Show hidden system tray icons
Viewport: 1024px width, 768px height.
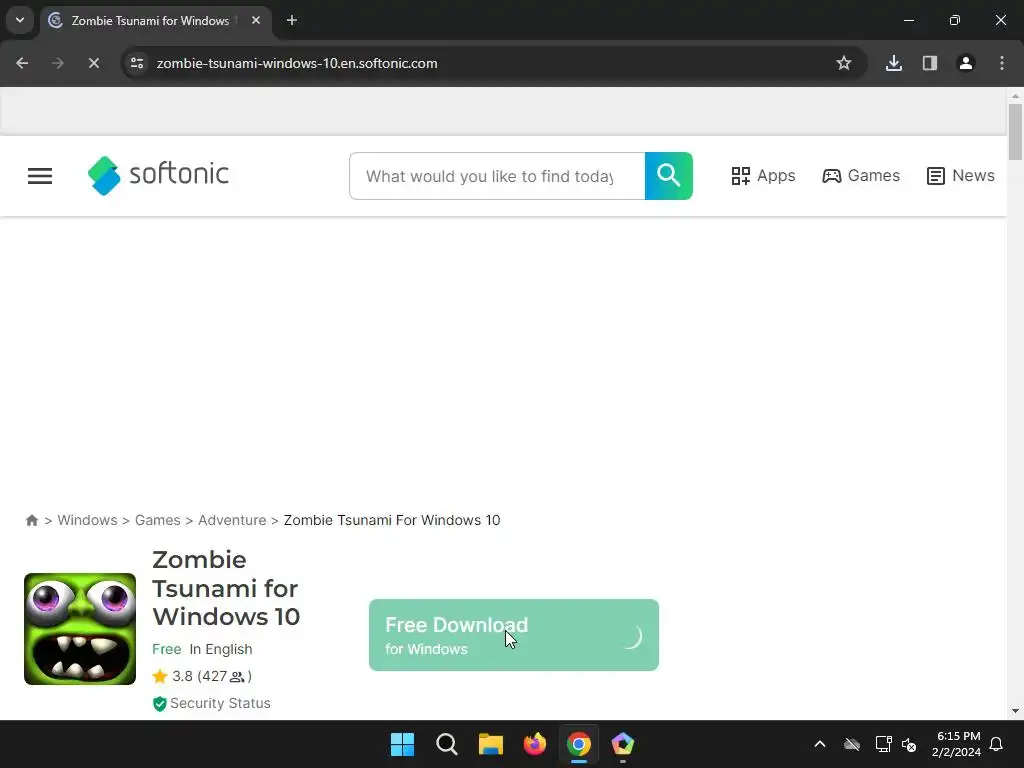pos(820,744)
